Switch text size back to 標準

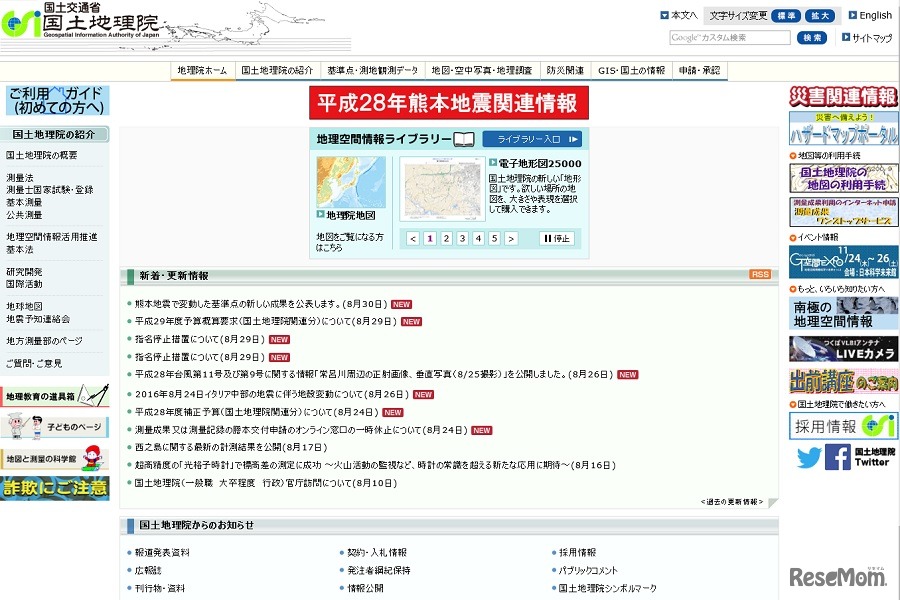[787, 16]
